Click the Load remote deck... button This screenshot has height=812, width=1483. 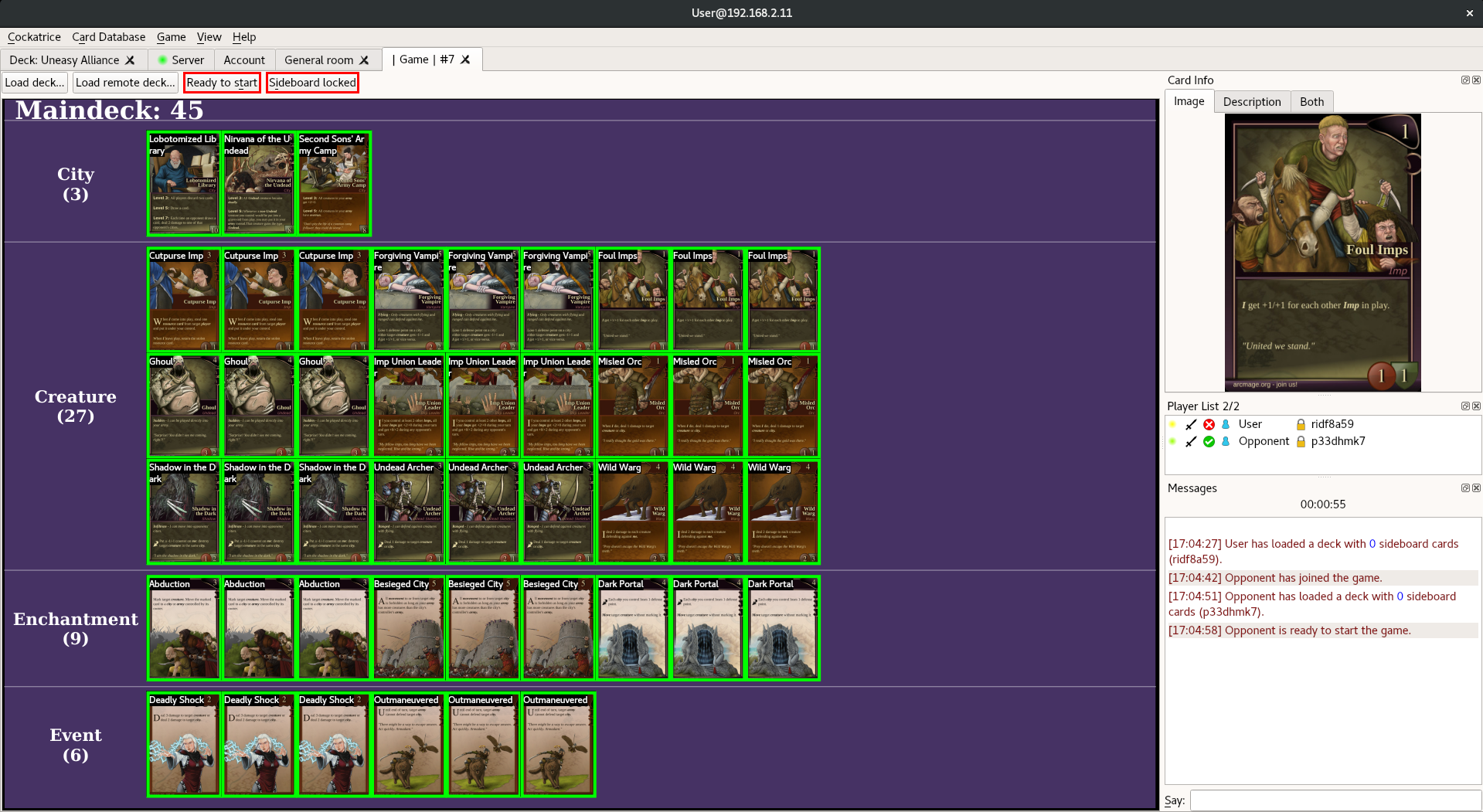(x=125, y=83)
